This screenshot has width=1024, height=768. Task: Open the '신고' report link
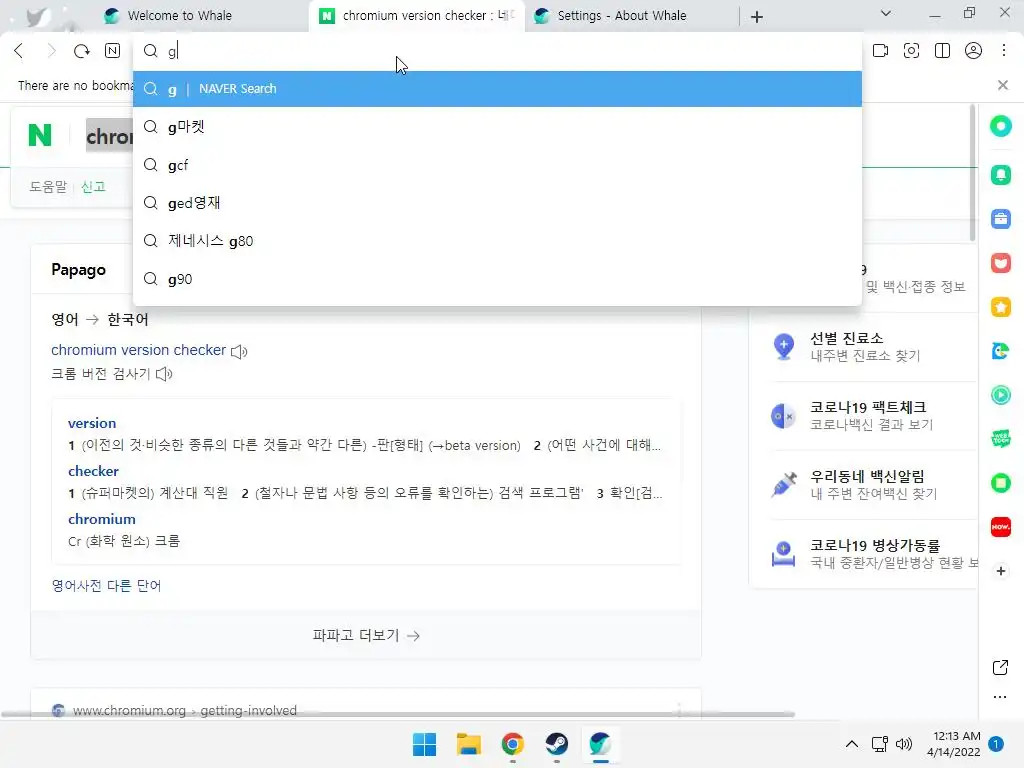(93, 187)
